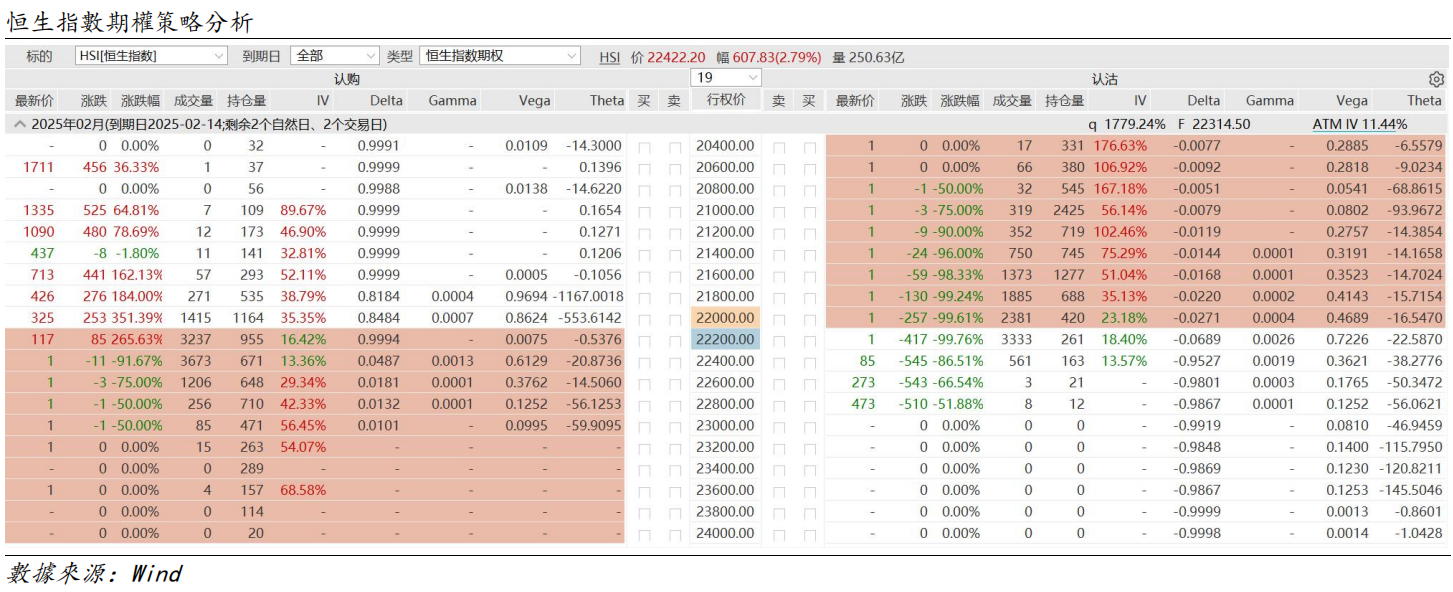Click the 认沽 puts section header
Image resolution: width=1453 pixels, height=592 pixels.
1104,79
